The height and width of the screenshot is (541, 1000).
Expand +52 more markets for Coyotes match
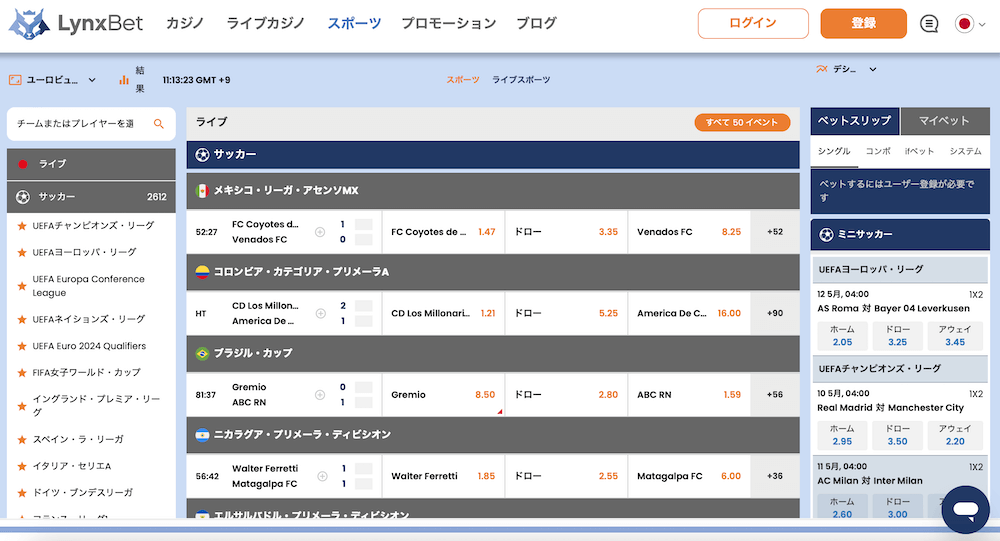[775, 232]
